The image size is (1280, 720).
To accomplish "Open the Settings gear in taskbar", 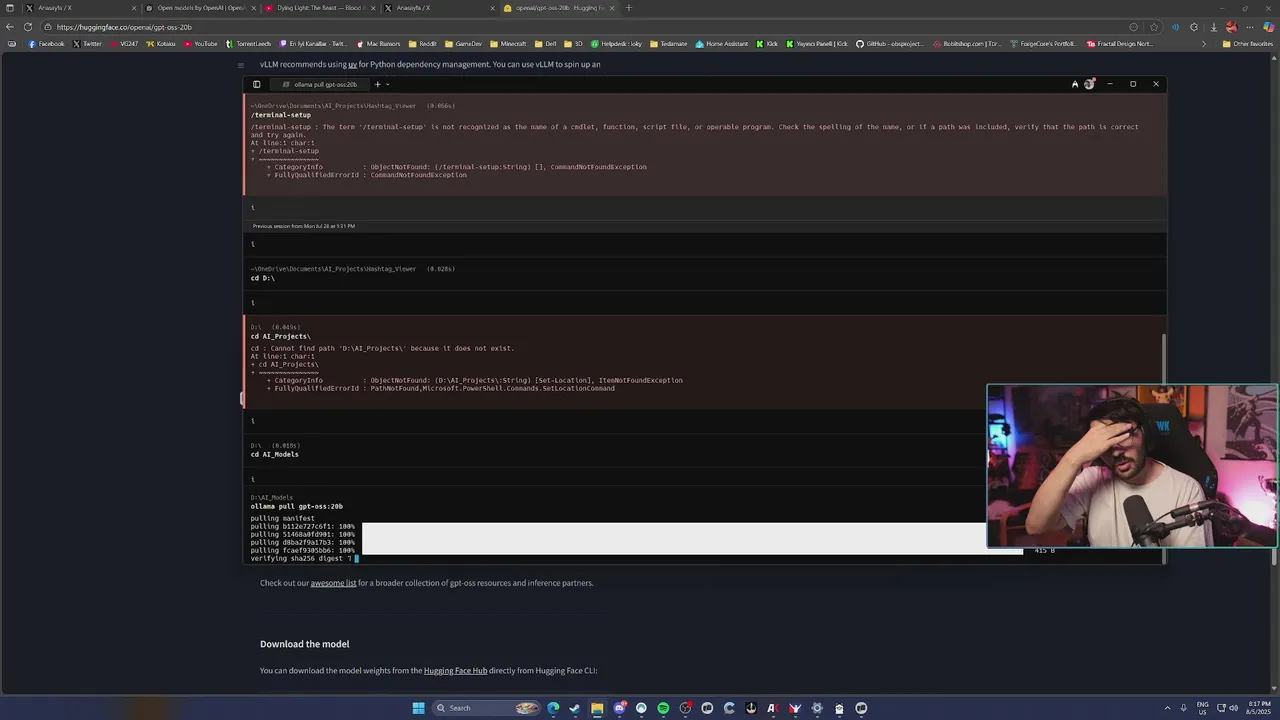I will [817, 708].
